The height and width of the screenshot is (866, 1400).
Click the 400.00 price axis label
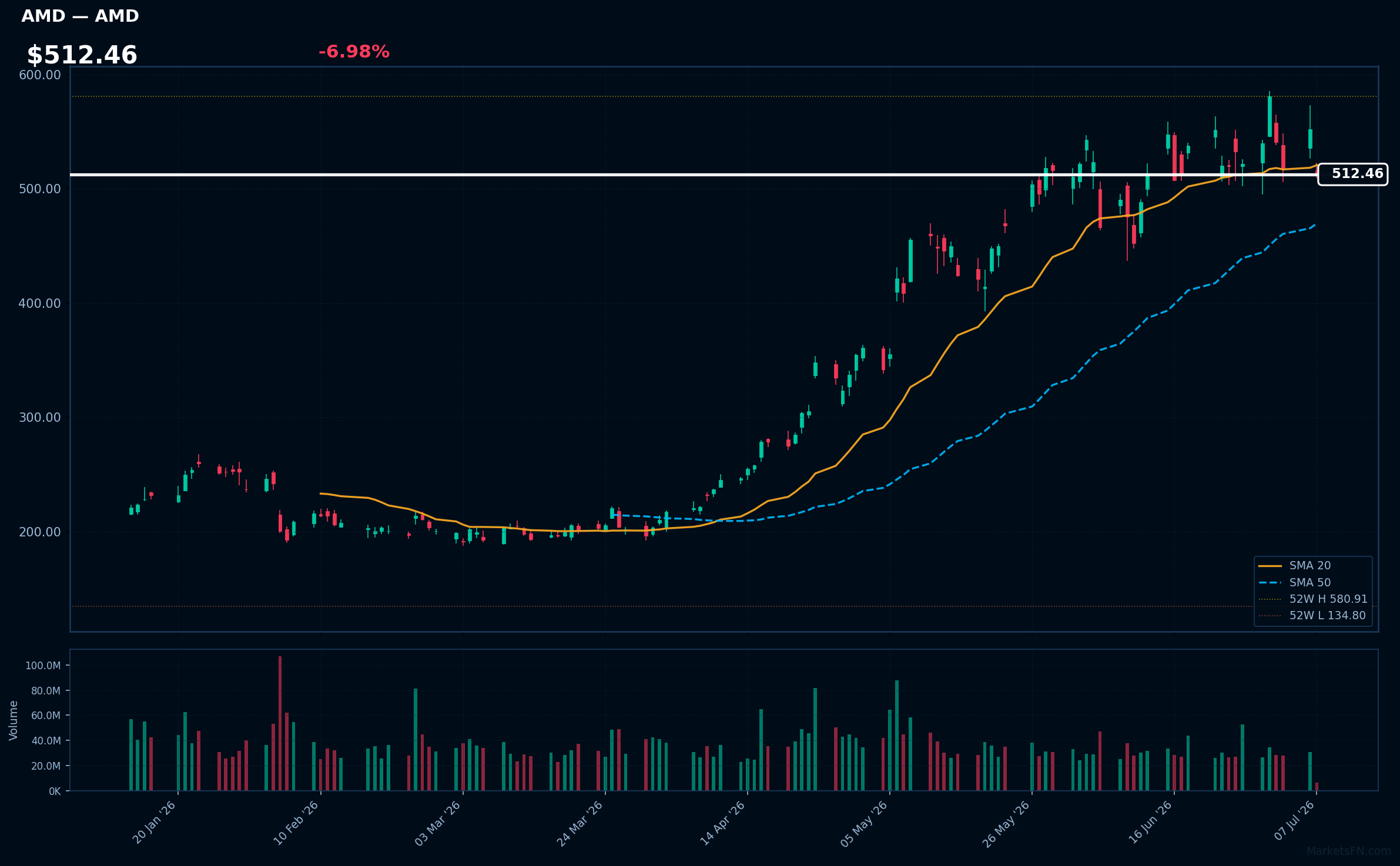pyautogui.click(x=40, y=303)
